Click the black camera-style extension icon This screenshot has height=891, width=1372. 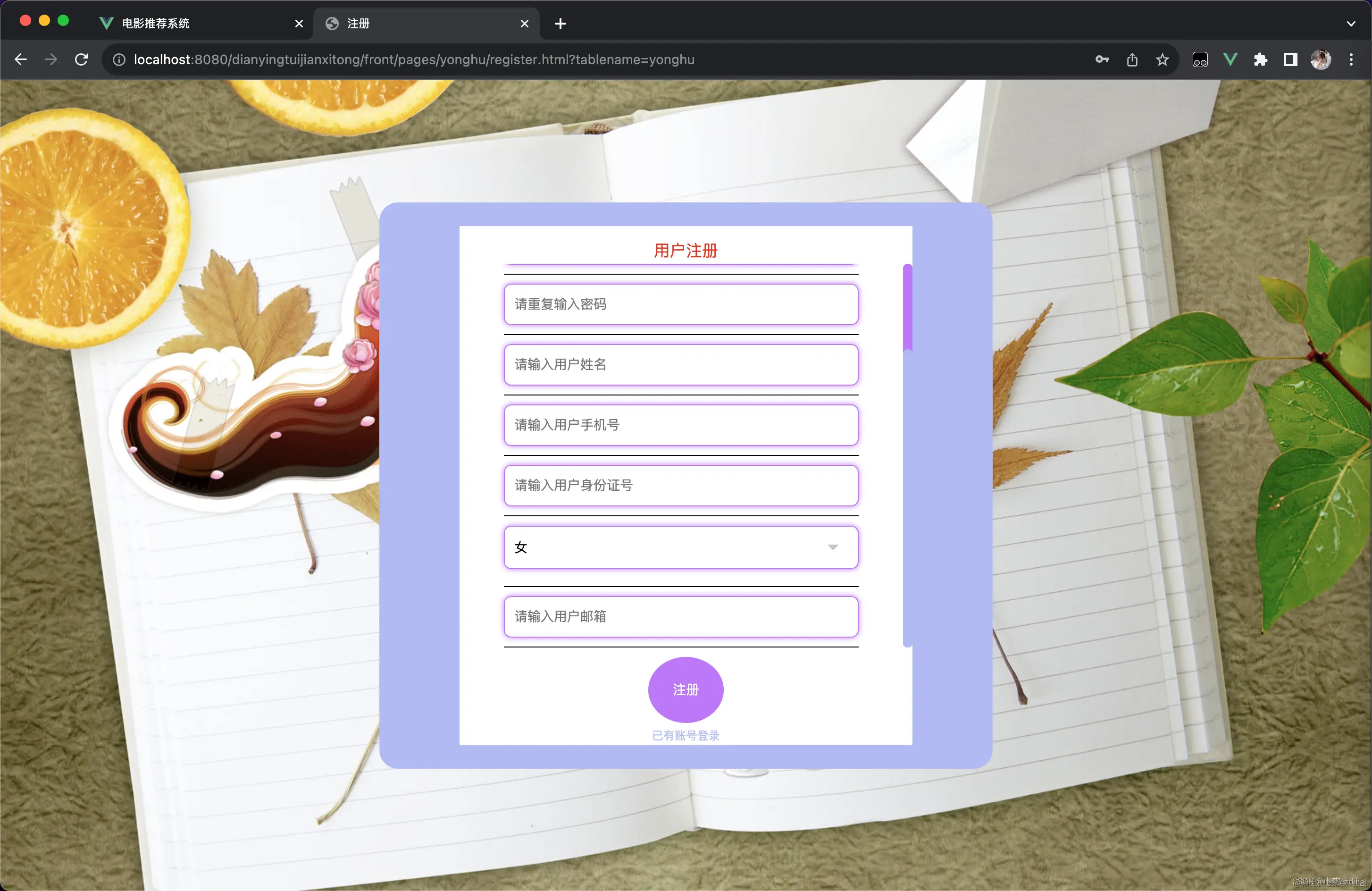(1200, 59)
